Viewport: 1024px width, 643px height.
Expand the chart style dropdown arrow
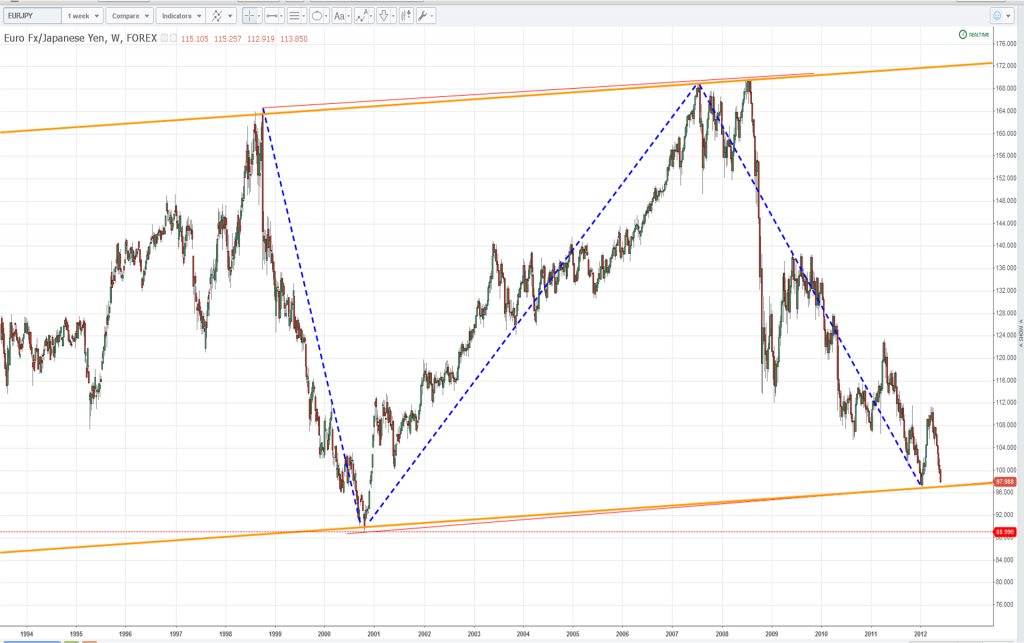231,16
